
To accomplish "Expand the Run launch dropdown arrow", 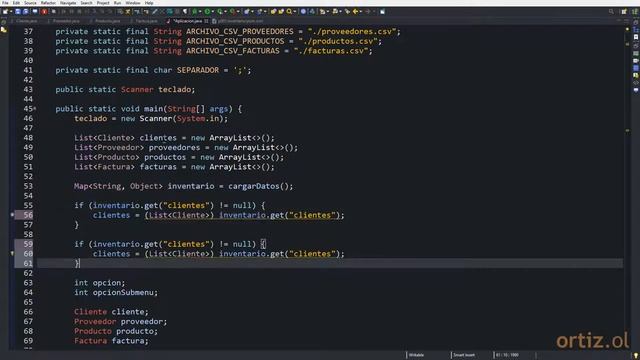I will coord(213,11).
